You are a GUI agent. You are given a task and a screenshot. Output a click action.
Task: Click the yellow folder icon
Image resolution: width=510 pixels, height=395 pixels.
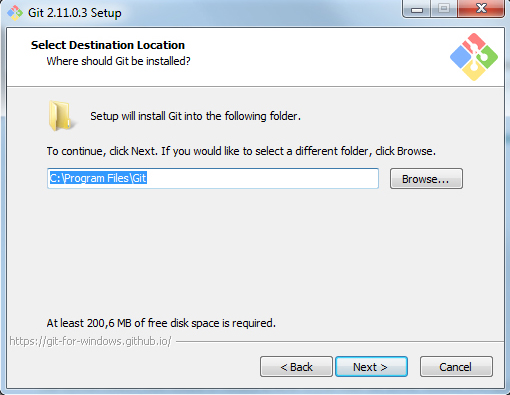pos(61,116)
